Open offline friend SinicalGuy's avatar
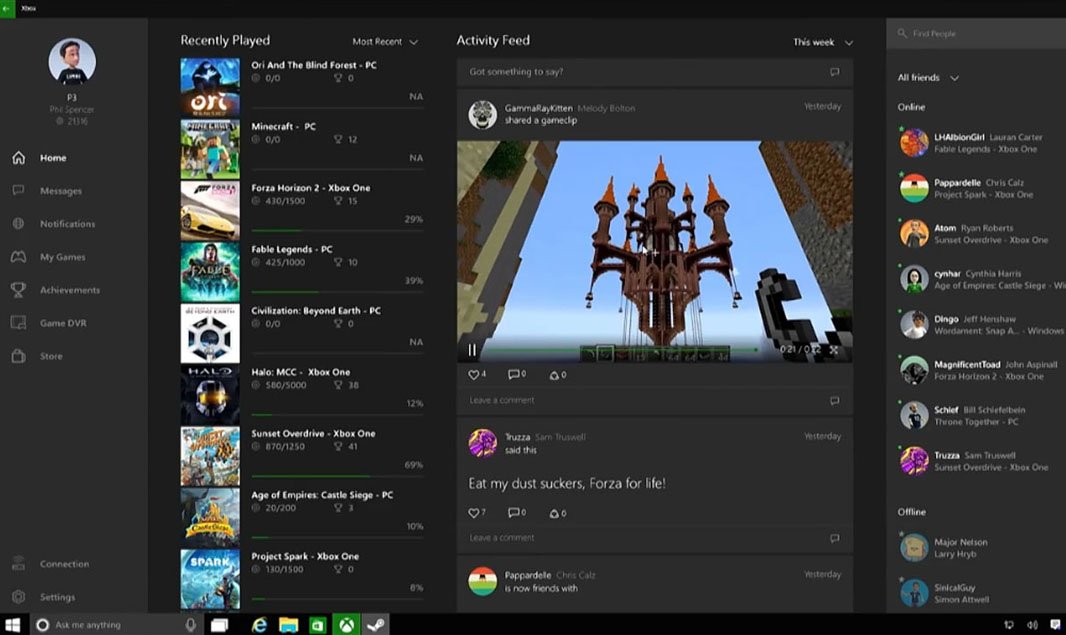 (x=914, y=593)
